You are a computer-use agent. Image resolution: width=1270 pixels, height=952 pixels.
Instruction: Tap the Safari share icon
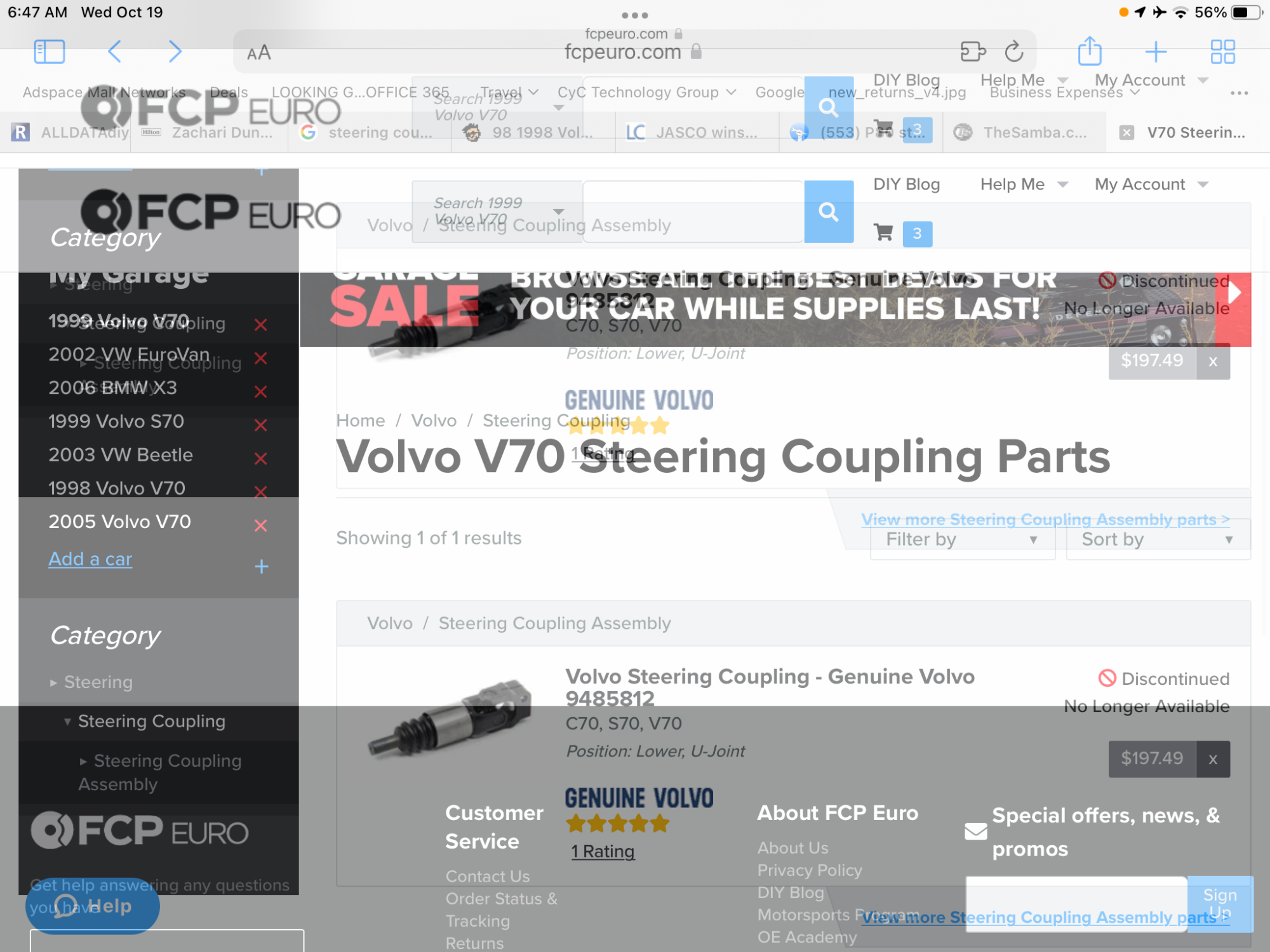(1090, 51)
